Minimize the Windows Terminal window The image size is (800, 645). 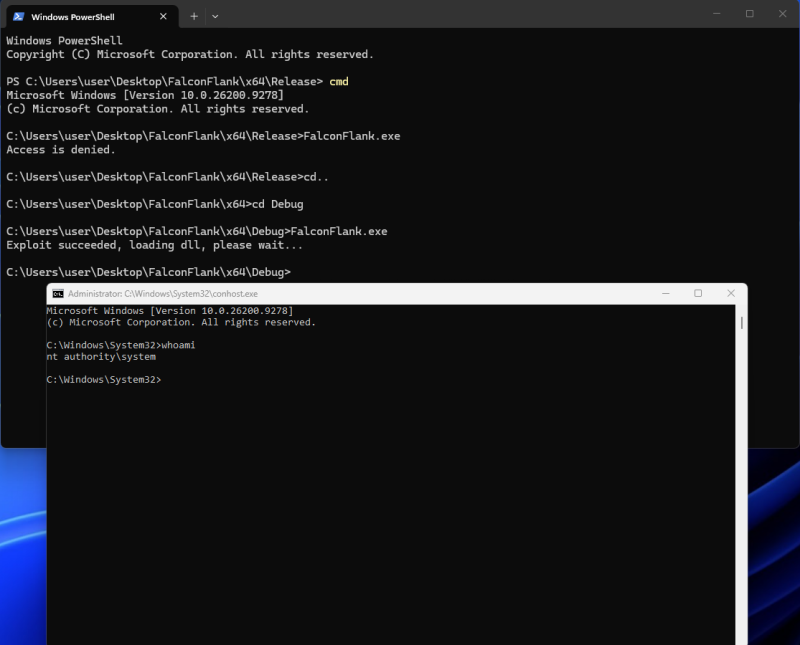coord(716,14)
